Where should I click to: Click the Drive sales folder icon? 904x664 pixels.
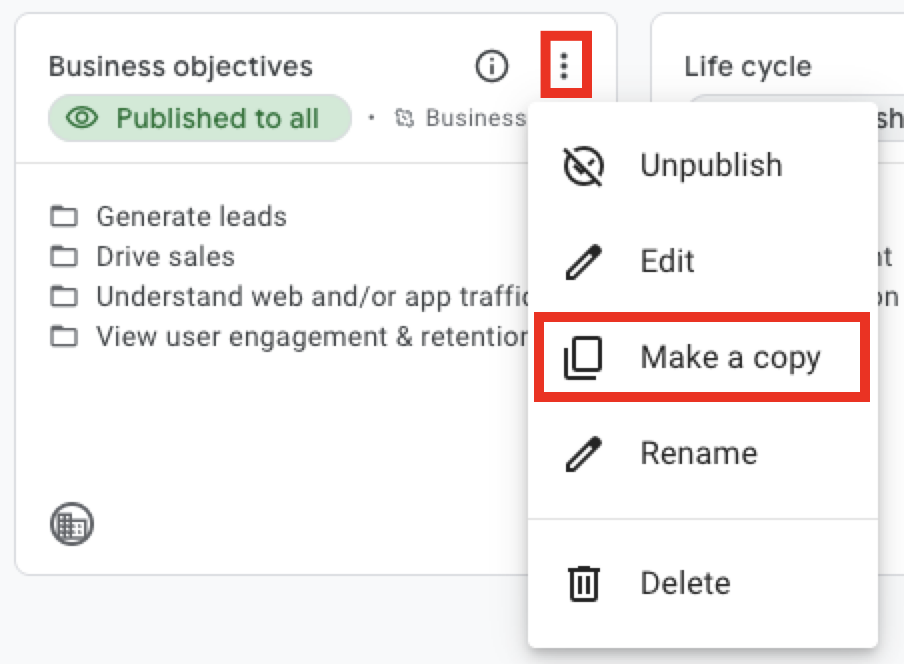coord(63,256)
